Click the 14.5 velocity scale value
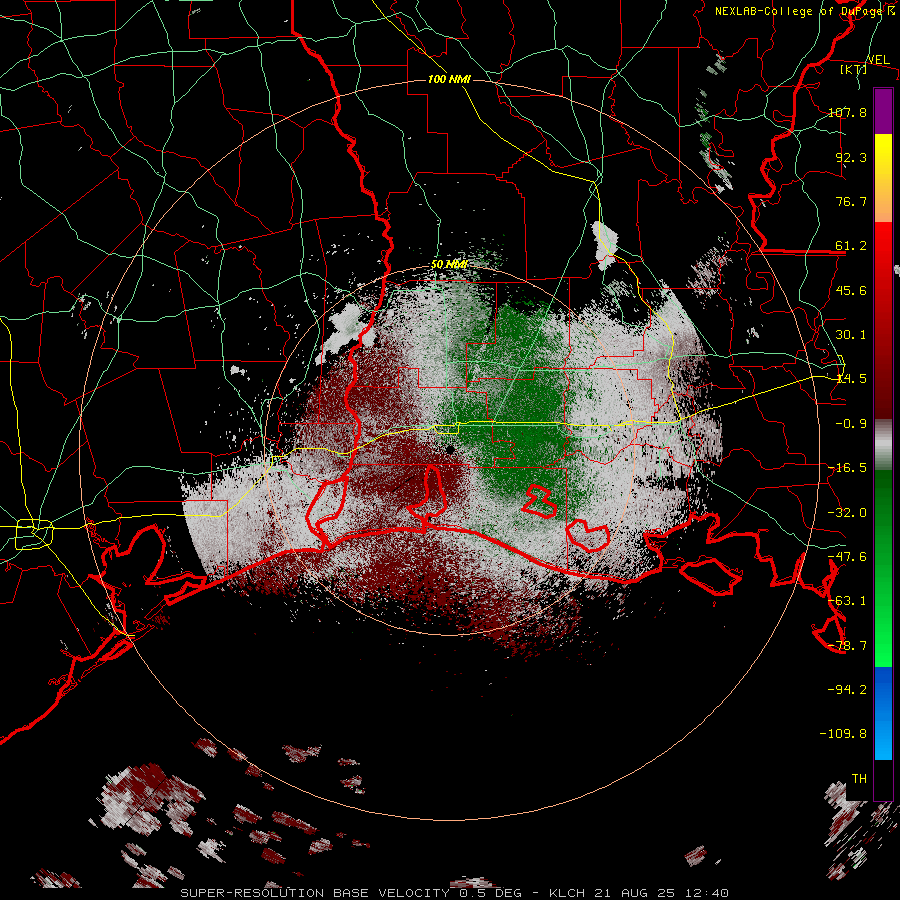Viewport: 900px width, 900px height. (851, 379)
